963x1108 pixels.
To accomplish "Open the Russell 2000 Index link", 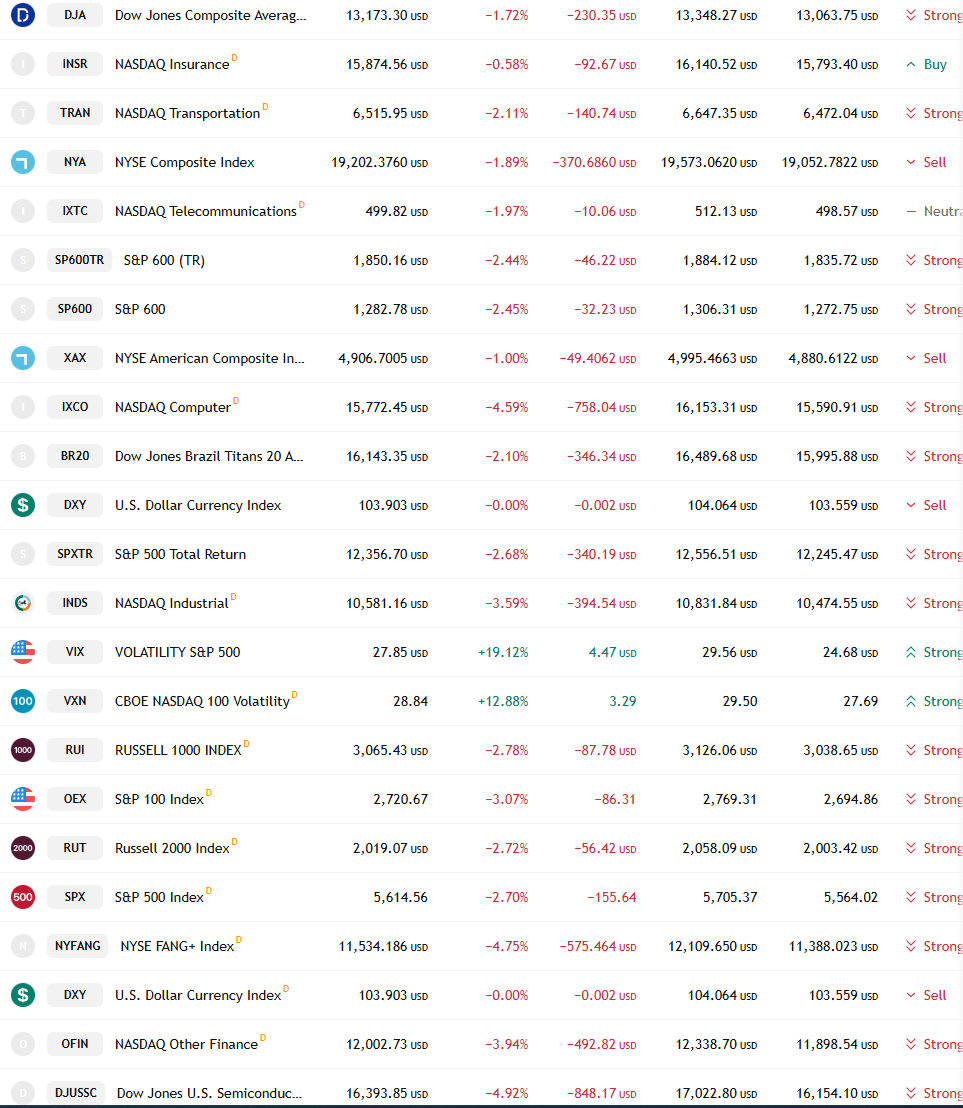I will point(172,849).
